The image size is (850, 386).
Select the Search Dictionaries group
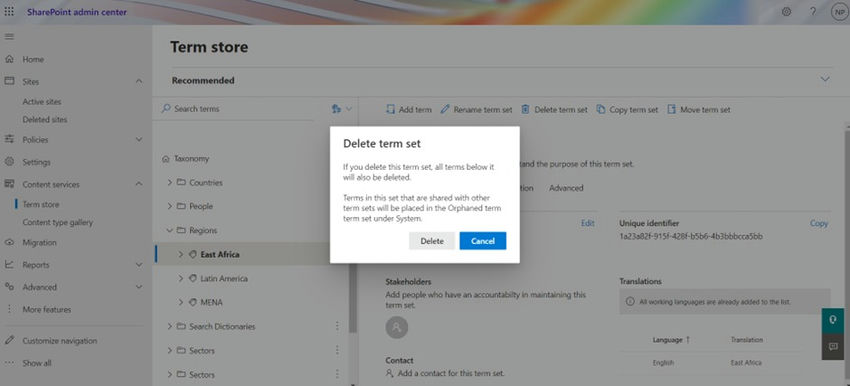(x=222, y=326)
